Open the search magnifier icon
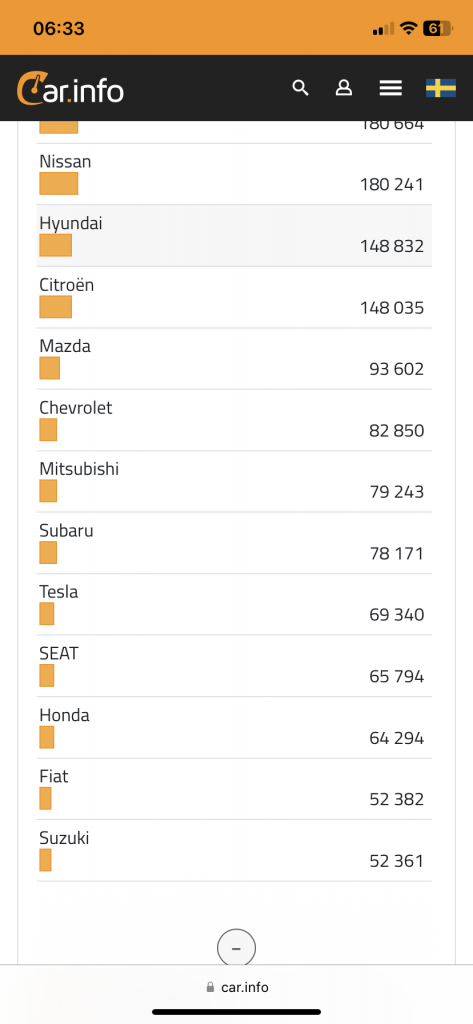473x1024 pixels. click(300, 88)
